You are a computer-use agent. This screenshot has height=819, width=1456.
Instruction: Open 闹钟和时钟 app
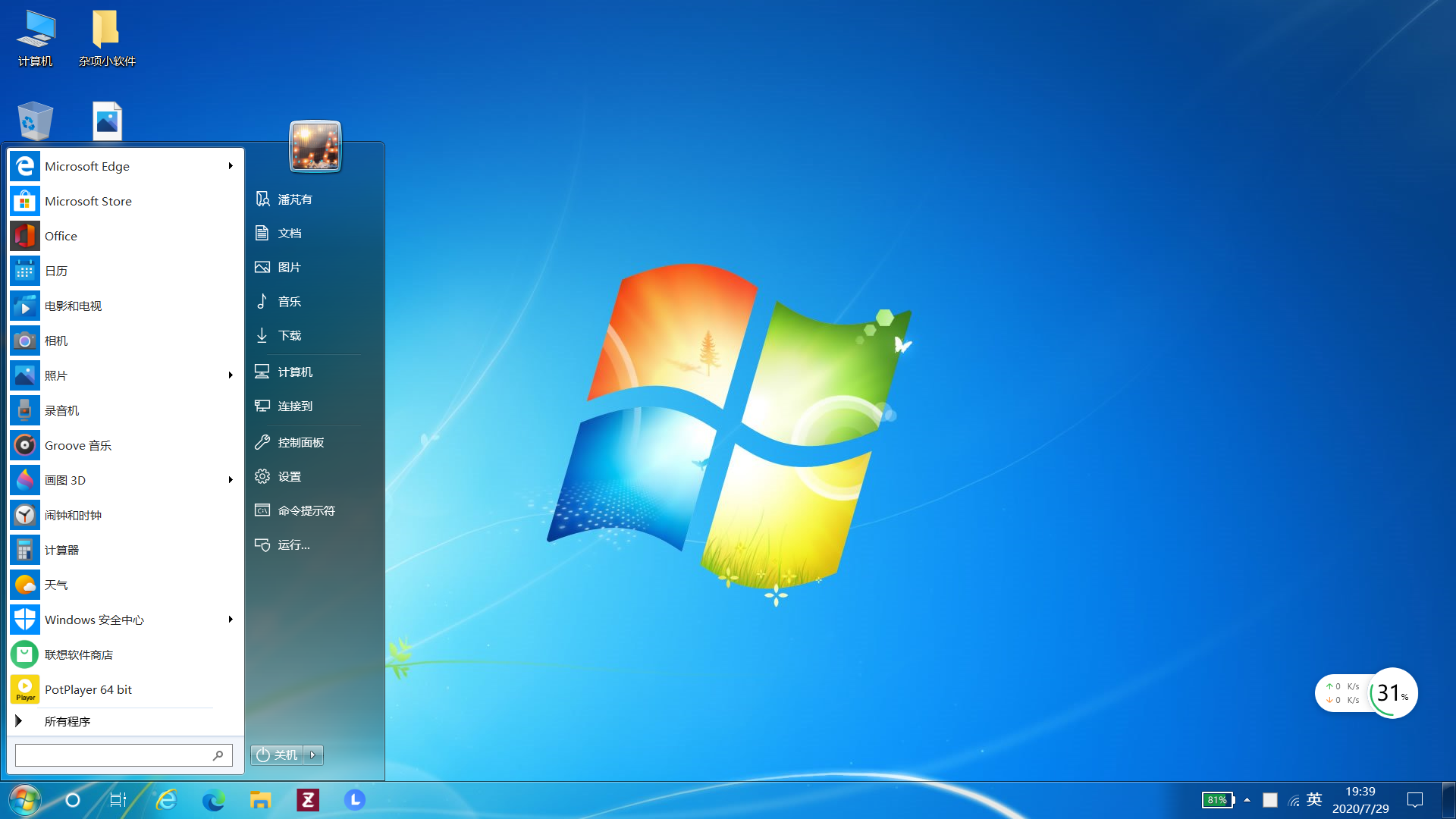coord(125,515)
